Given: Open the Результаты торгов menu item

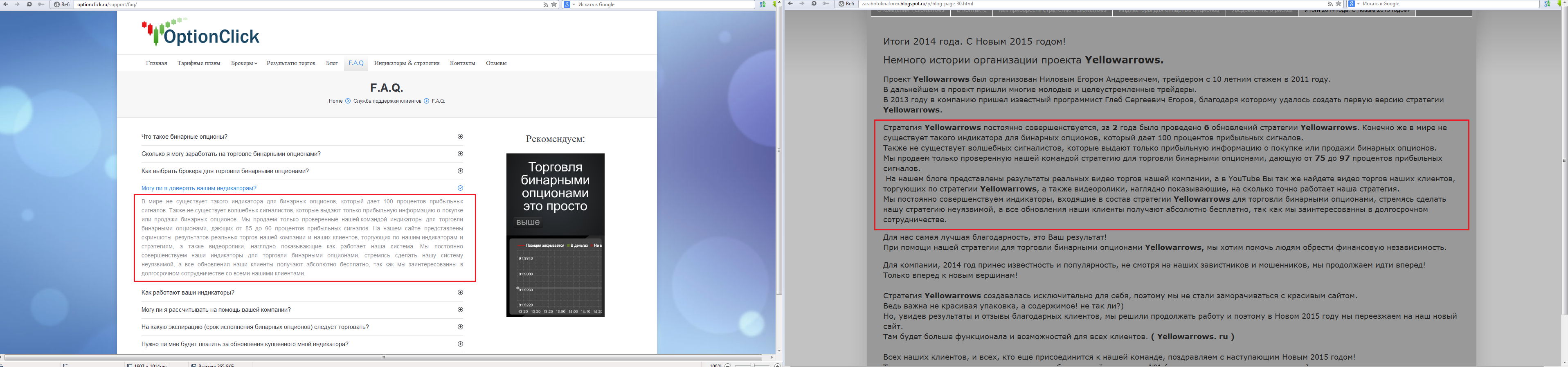Looking at the screenshot, I should (291, 63).
